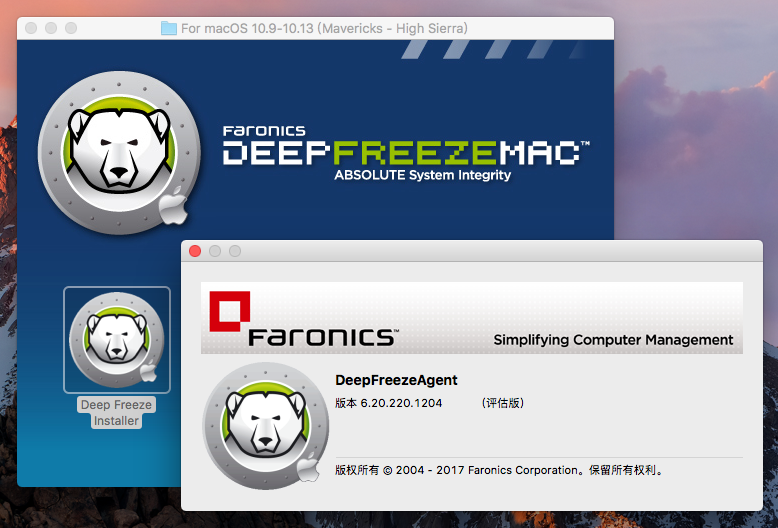Click the DEEPFREEZE MAC banner text
This screenshot has height=528, width=778.
tap(406, 152)
